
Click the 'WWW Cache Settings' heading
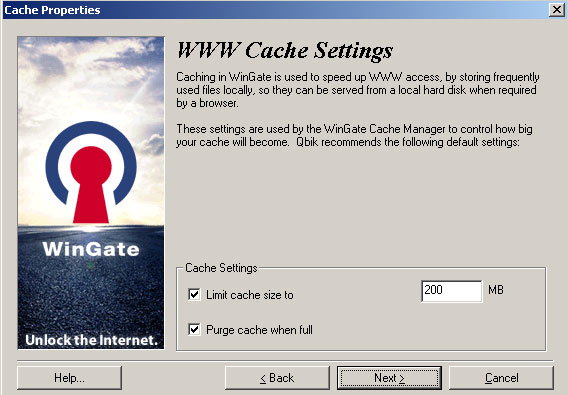point(285,50)
